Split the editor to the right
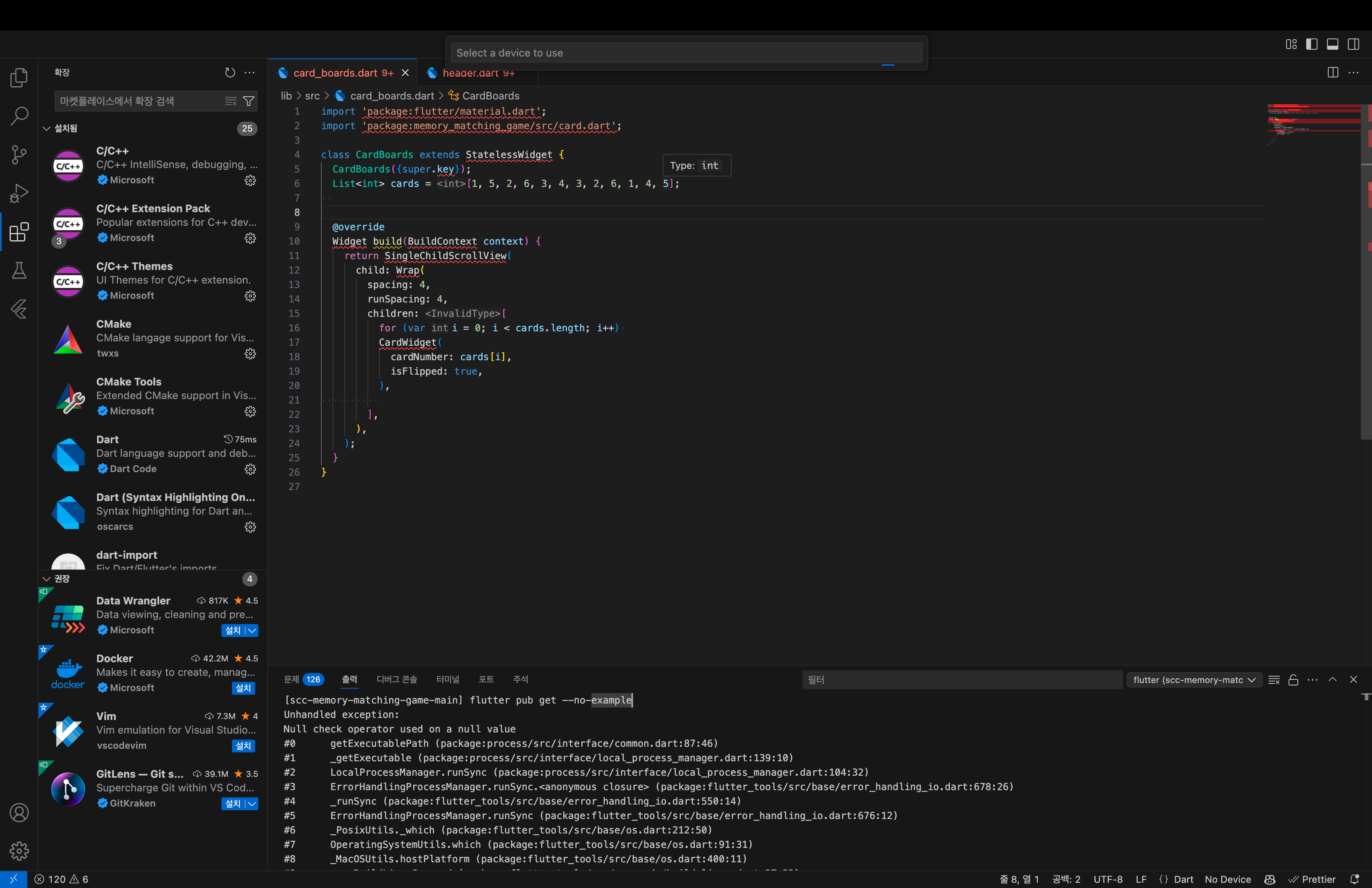This screenshot has height=888, width=1372. tap(1333, 73)
